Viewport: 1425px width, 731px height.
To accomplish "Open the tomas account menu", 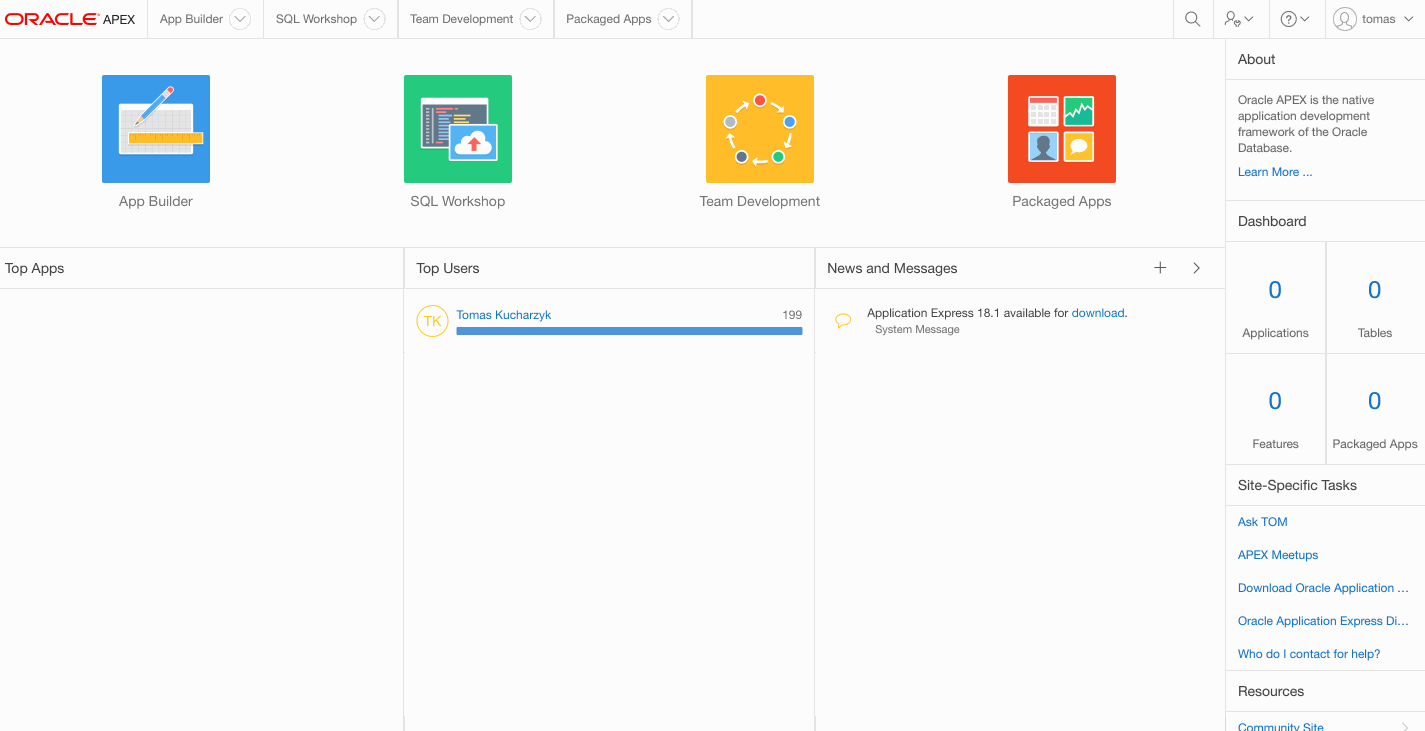I will (x=1375, y=19).
